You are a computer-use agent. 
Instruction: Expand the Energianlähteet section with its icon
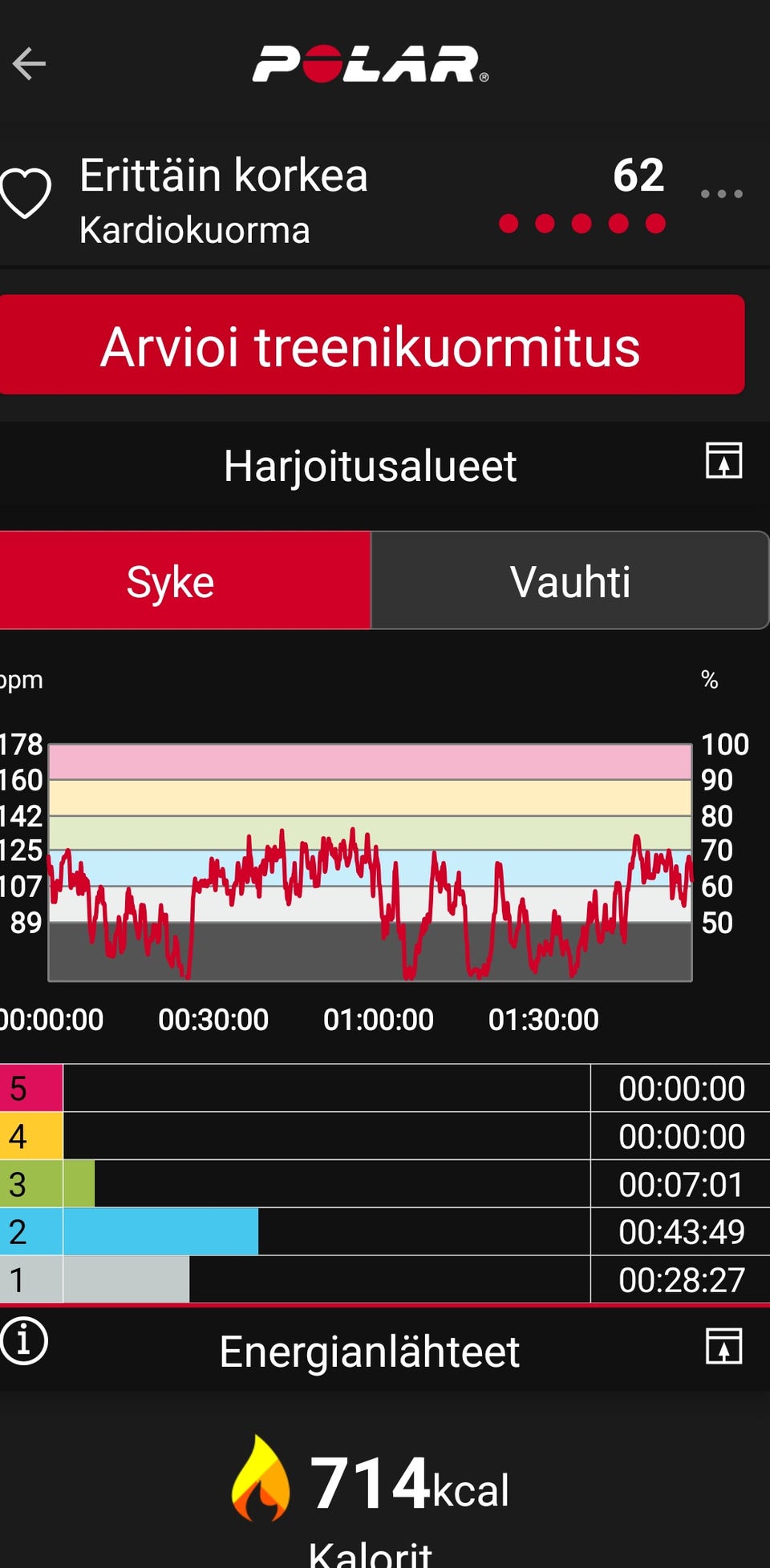723,1345
